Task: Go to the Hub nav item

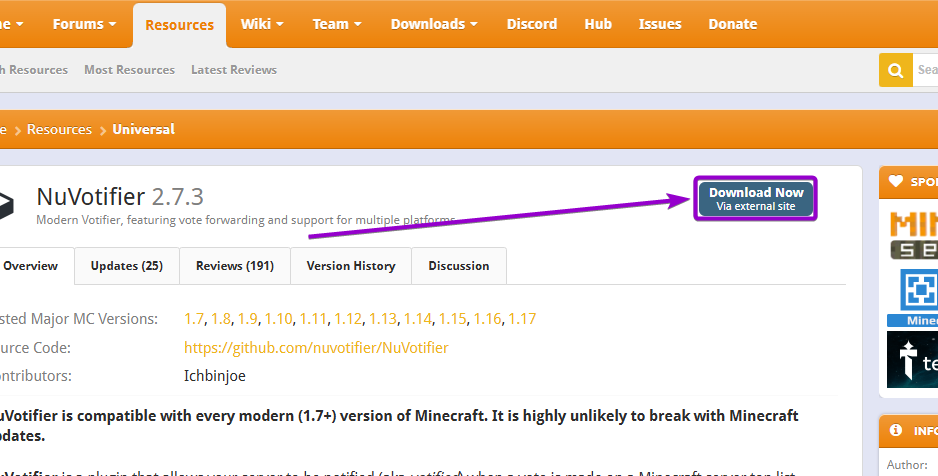Action: pyautogui.click(x=598, y=24)
